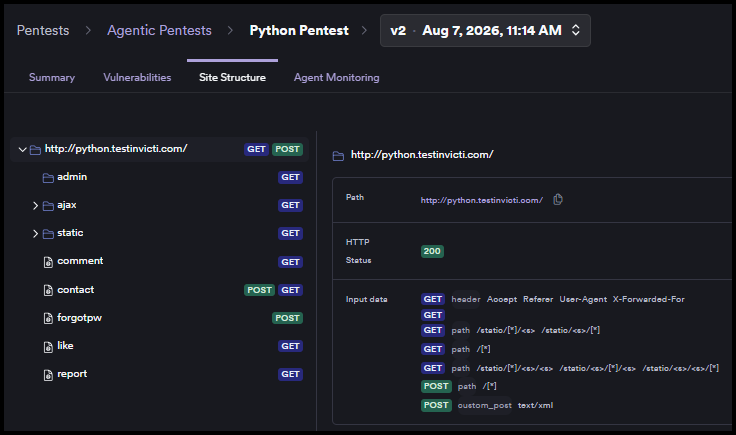Open the Summary tab
Screen dimensions: 736x435
52,77
